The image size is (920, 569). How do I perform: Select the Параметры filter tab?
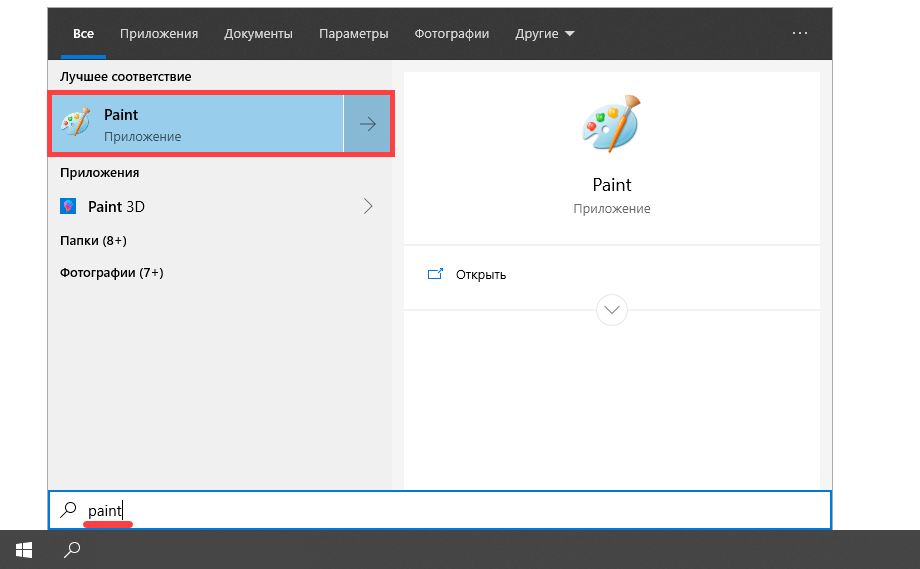point(353,33)
